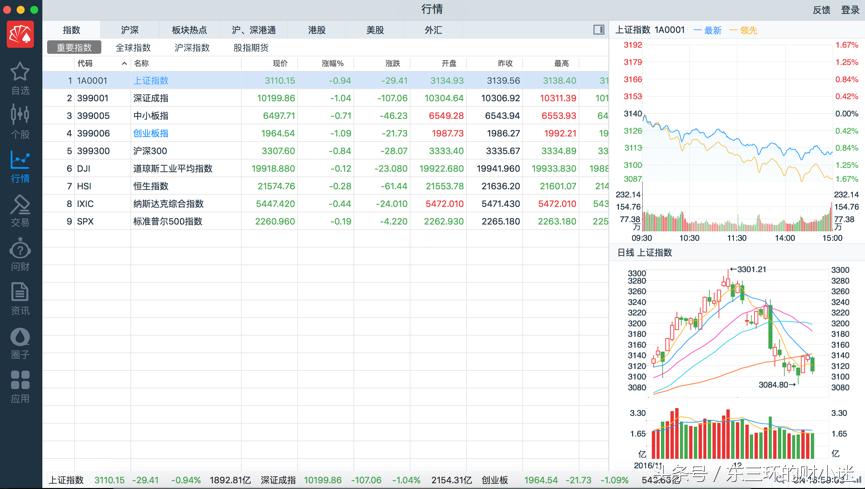The image size is (865, 489).
Task: Switch to the 港股 tab
Action: (x=317, y=30)
